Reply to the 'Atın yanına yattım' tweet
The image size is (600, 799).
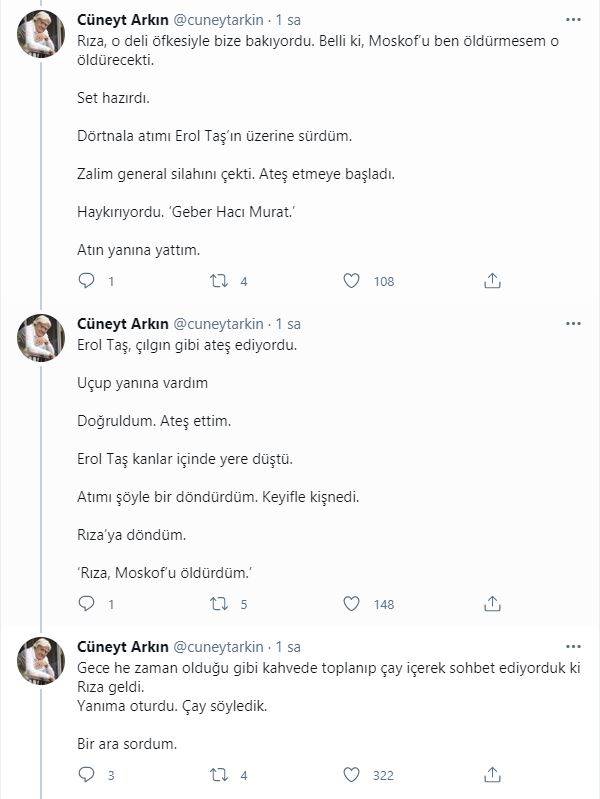87,281
